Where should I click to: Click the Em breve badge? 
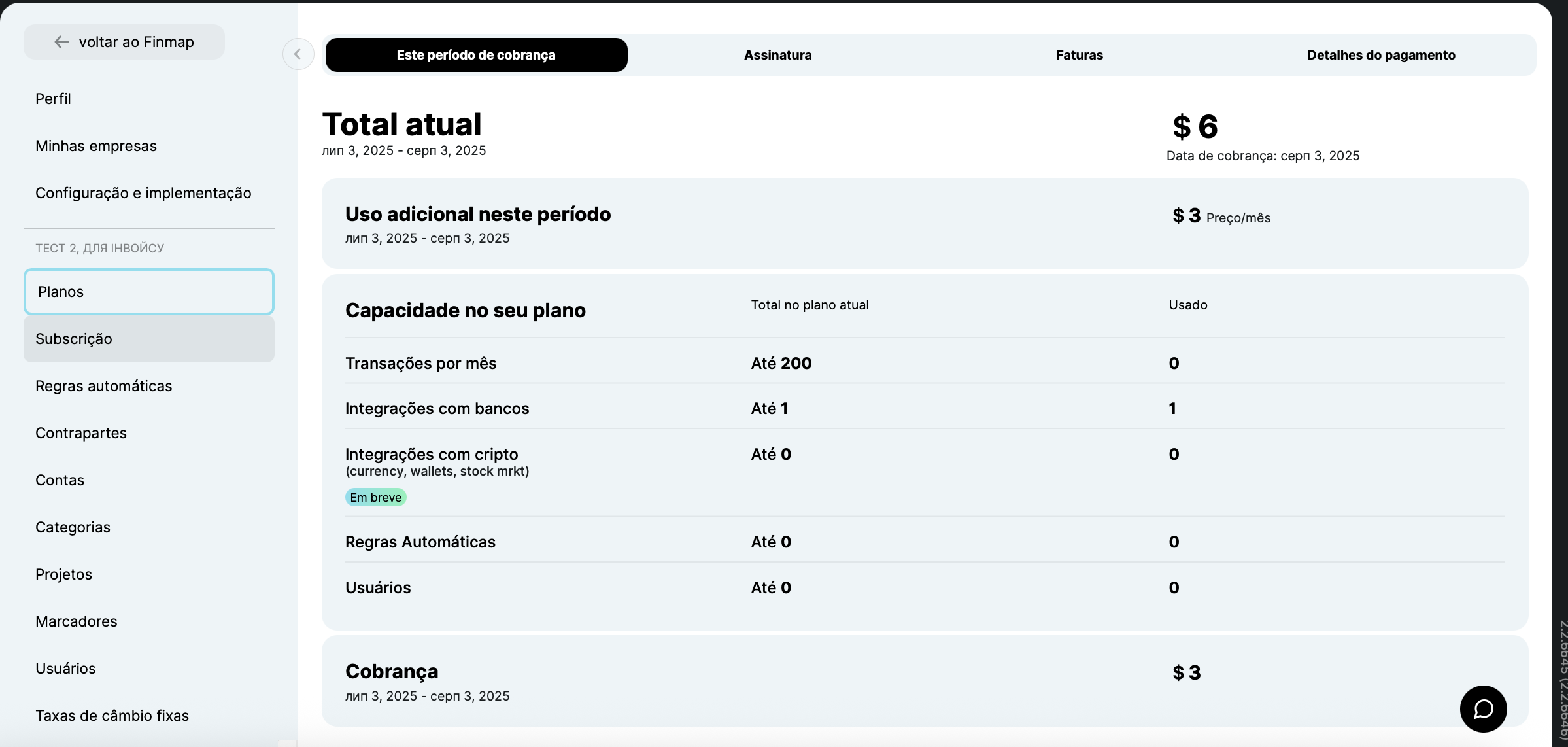point(375,497)
